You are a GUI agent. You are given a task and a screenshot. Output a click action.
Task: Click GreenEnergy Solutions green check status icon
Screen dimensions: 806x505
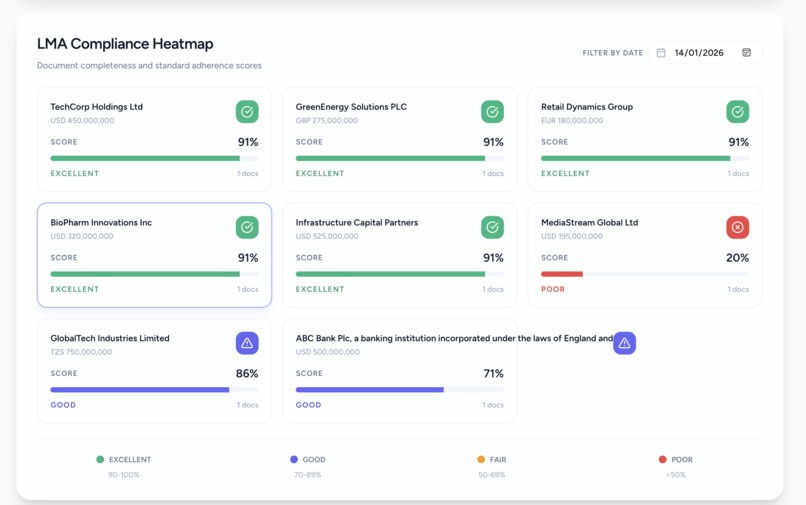492,112
